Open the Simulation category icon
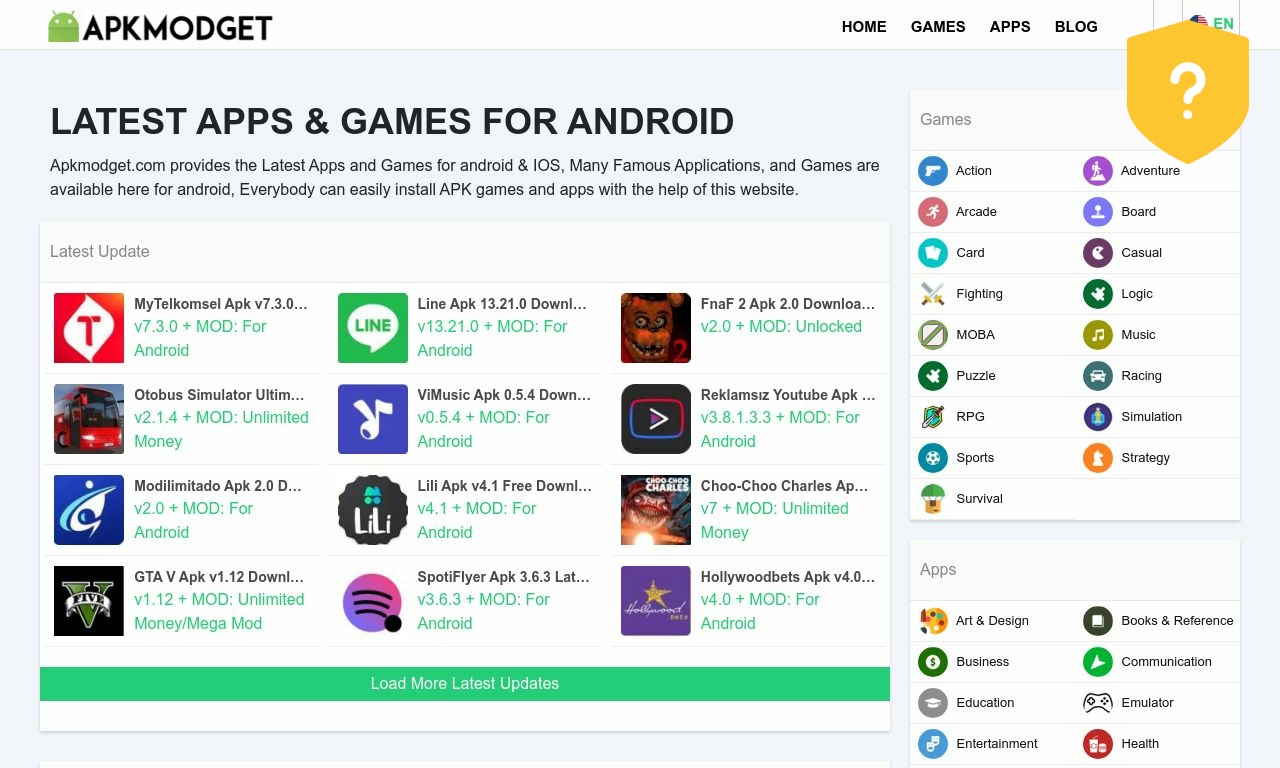 coord(1098,417)
